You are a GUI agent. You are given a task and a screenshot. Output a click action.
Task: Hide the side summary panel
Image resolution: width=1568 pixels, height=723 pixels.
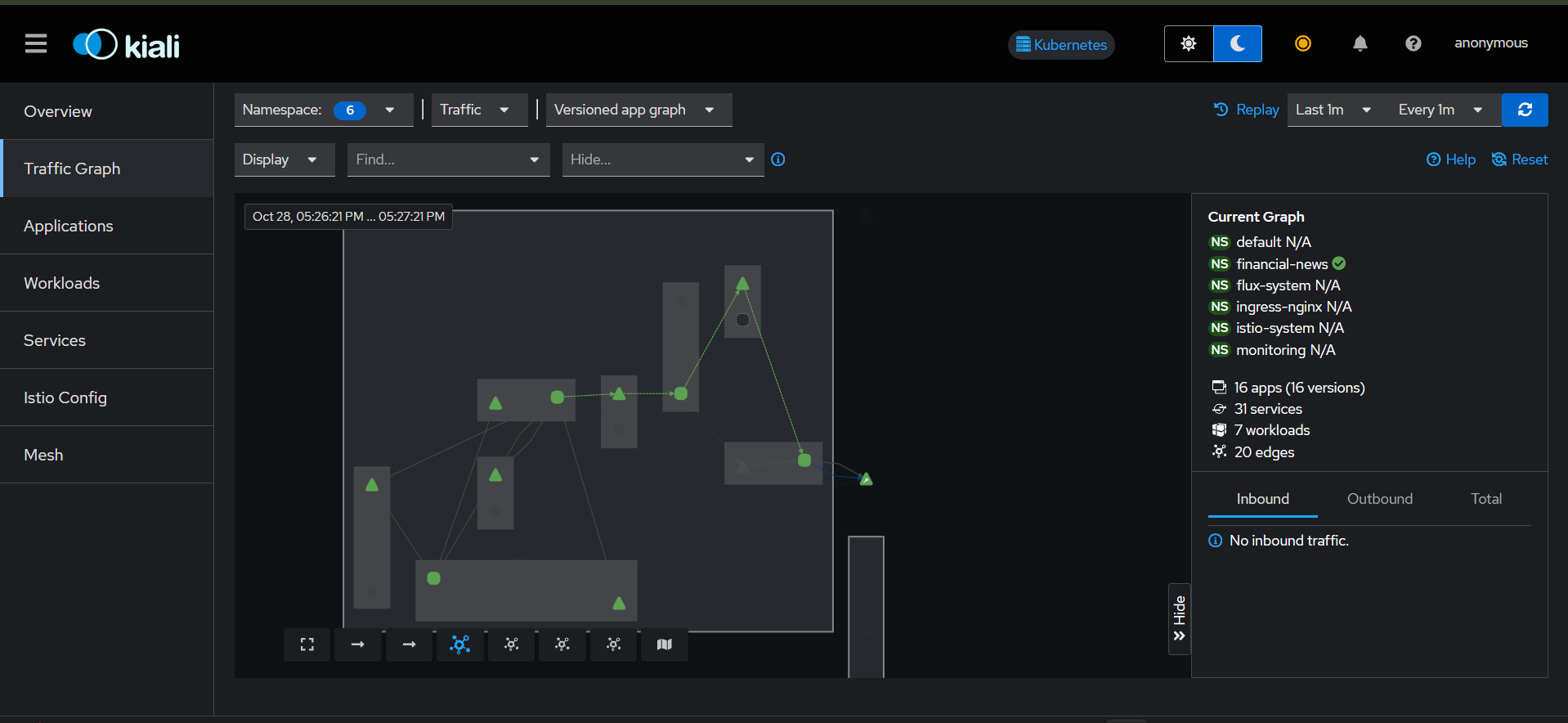pos(1179,619)
